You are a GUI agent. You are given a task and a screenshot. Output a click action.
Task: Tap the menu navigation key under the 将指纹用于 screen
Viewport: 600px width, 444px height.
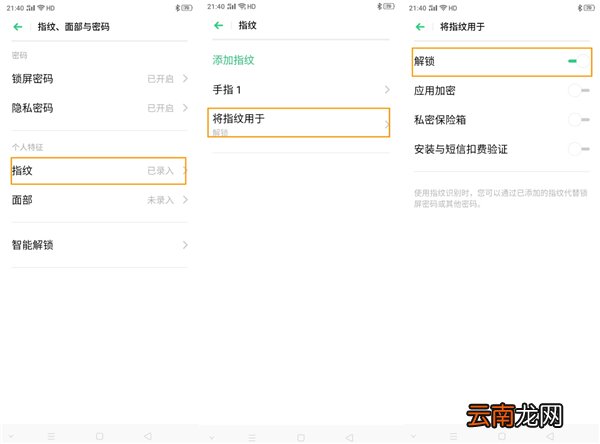[x=453, y=436]
